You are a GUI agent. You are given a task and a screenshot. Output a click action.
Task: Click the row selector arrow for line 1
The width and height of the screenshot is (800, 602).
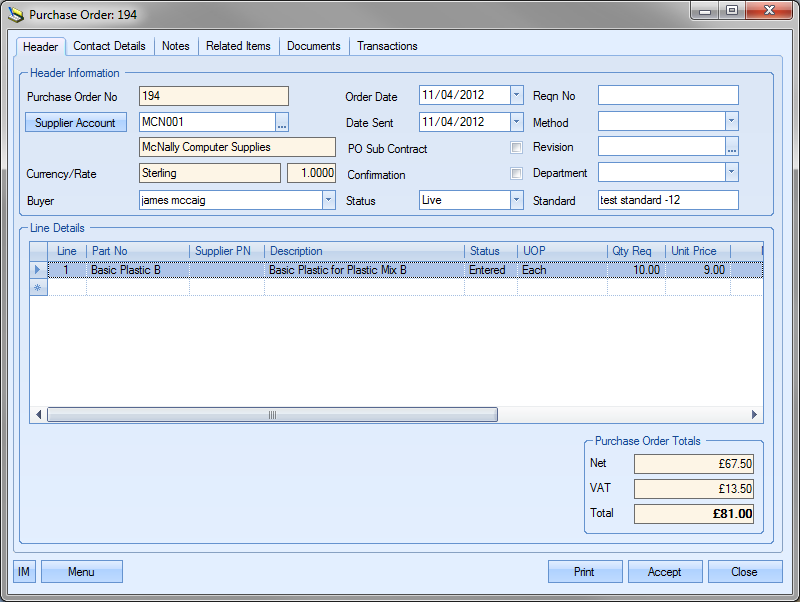[39, 270]
